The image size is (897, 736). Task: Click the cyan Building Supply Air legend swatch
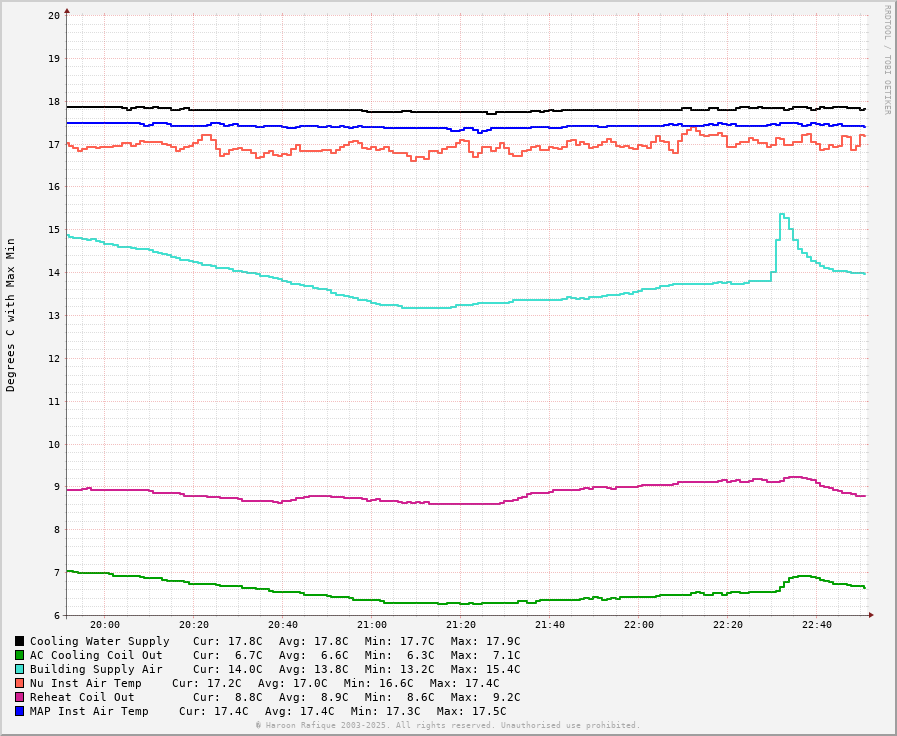coord(19,669)
